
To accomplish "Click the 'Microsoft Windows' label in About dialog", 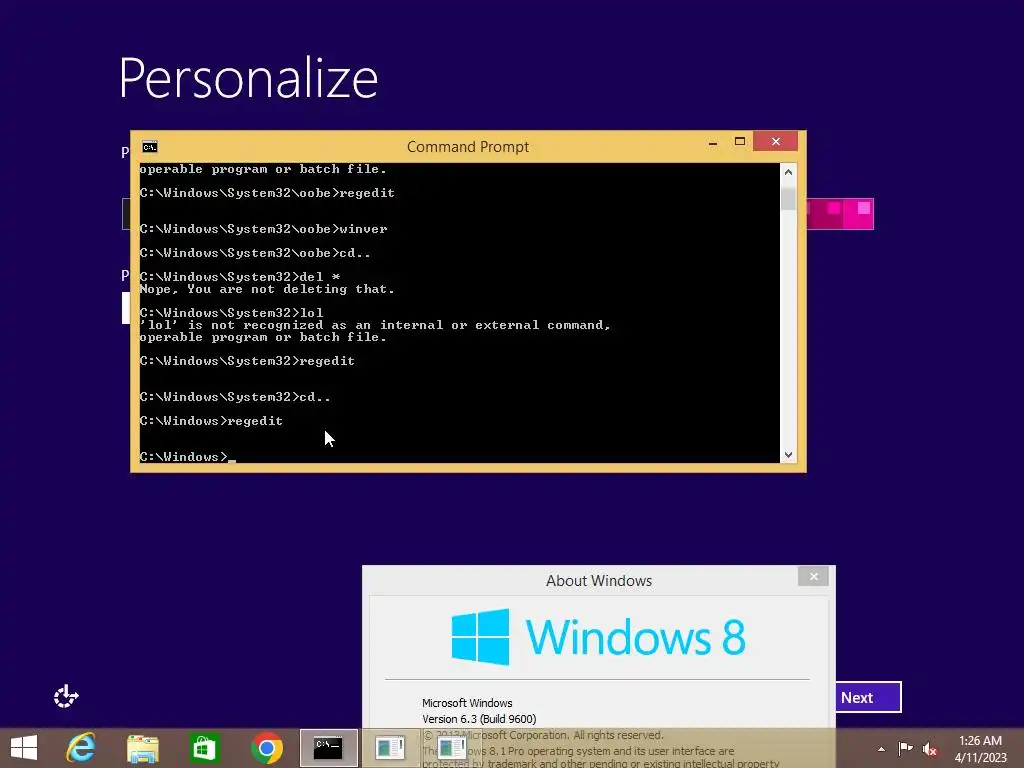I will 467,703.
